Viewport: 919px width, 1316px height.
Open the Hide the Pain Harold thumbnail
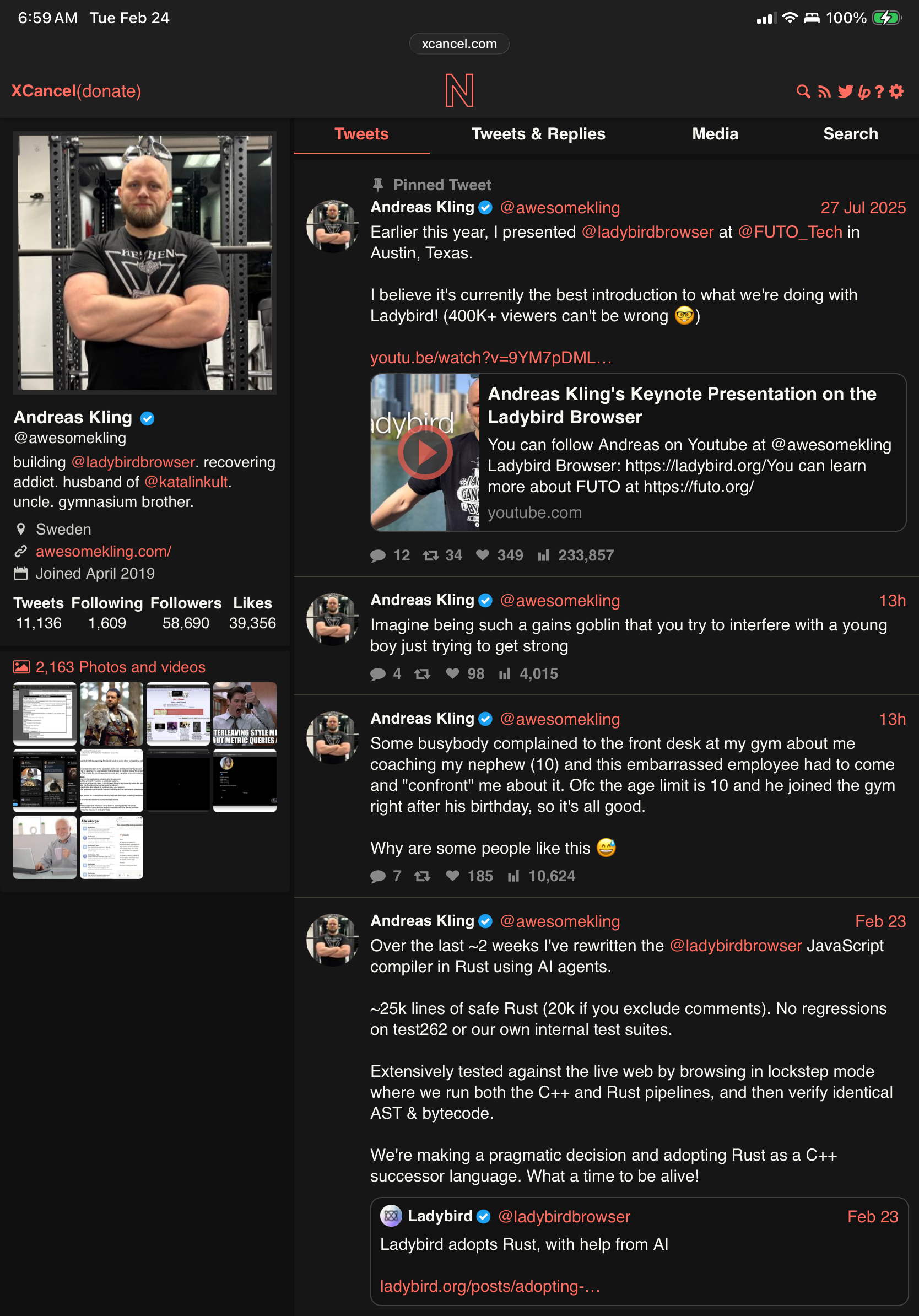click(45, 847)
